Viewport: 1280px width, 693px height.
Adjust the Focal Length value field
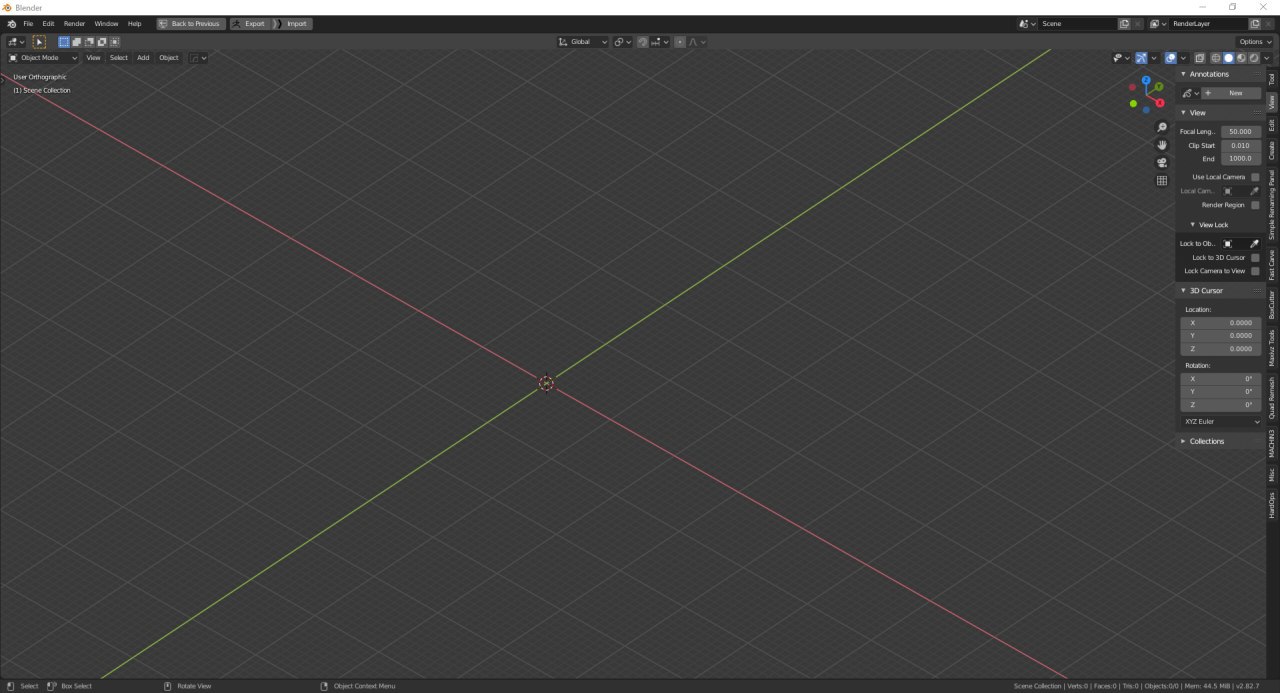tap(1241, 132)
